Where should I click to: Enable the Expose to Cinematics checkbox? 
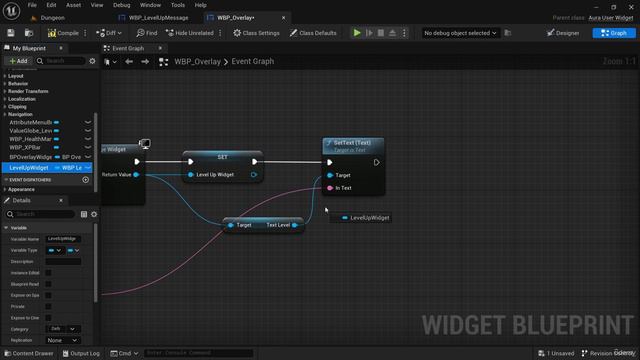pyautogui.click(x=48, y=318)
